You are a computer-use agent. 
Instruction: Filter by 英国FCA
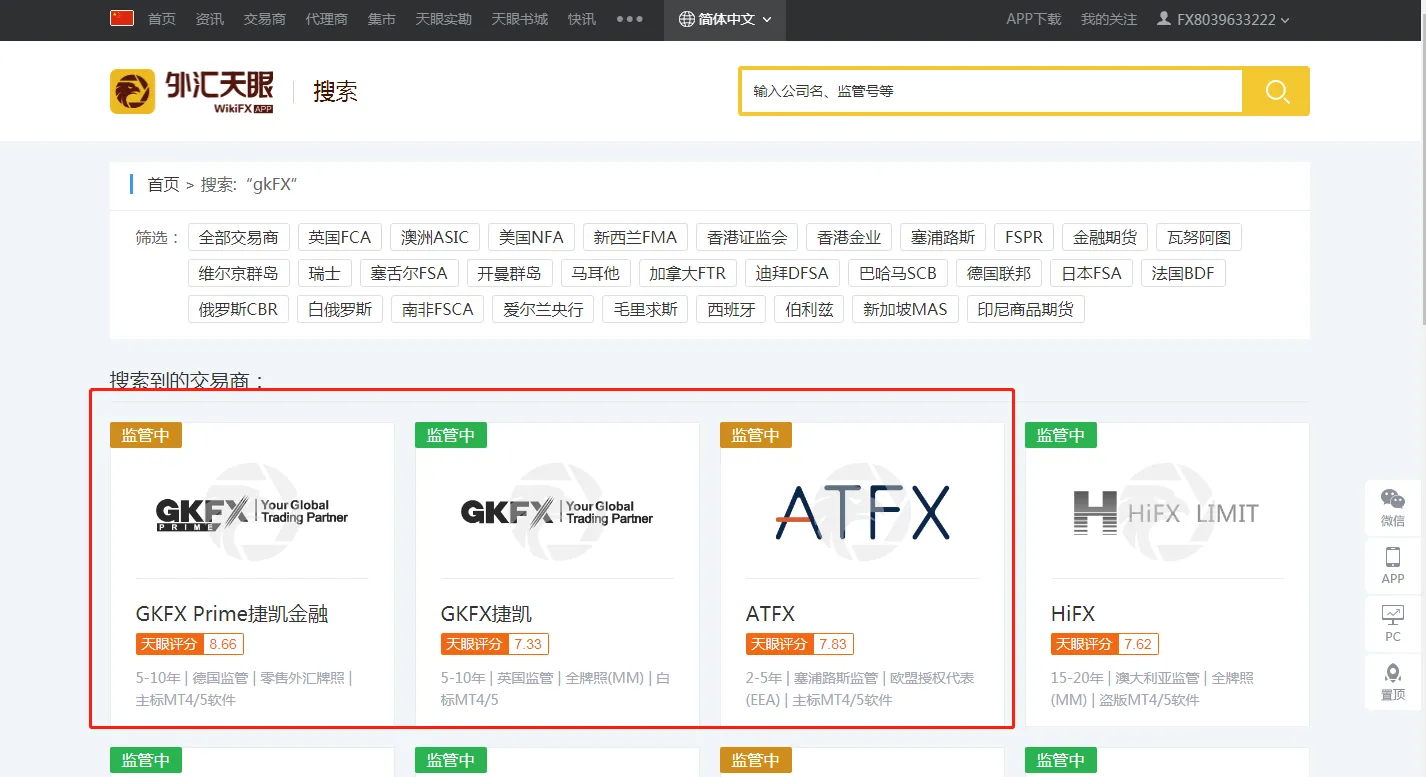pos(340,237)
